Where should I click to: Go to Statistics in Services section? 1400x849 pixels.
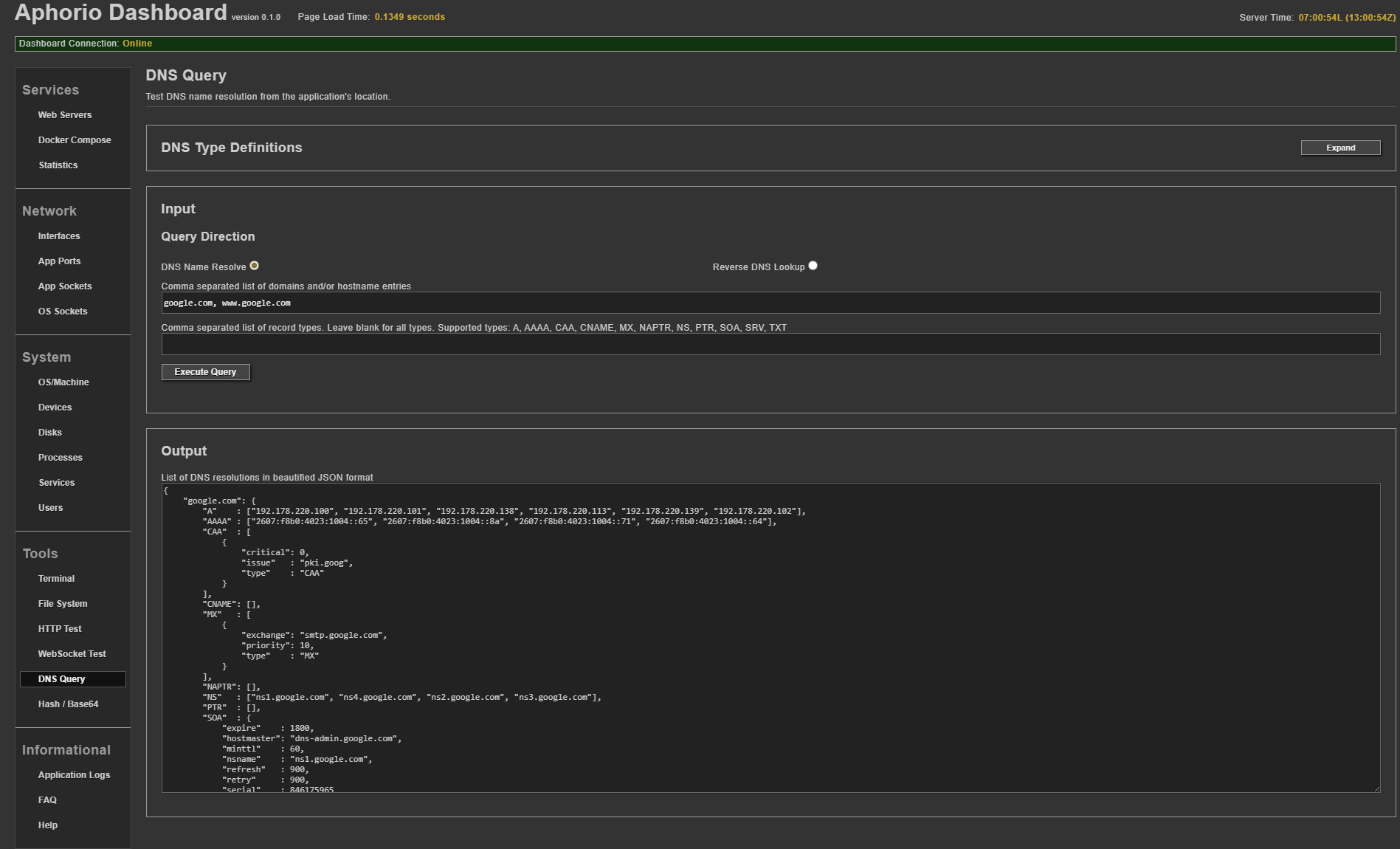pos(58,165)
